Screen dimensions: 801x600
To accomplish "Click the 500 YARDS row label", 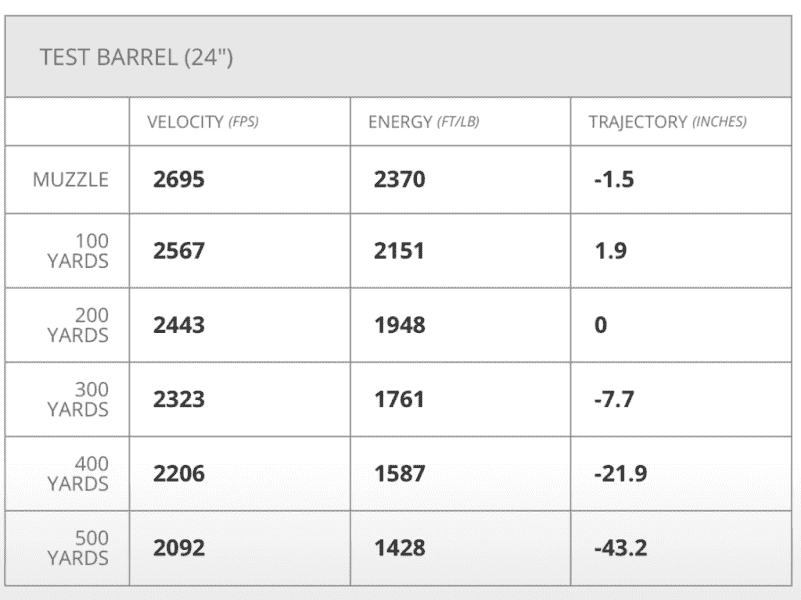I will (78, 547).
